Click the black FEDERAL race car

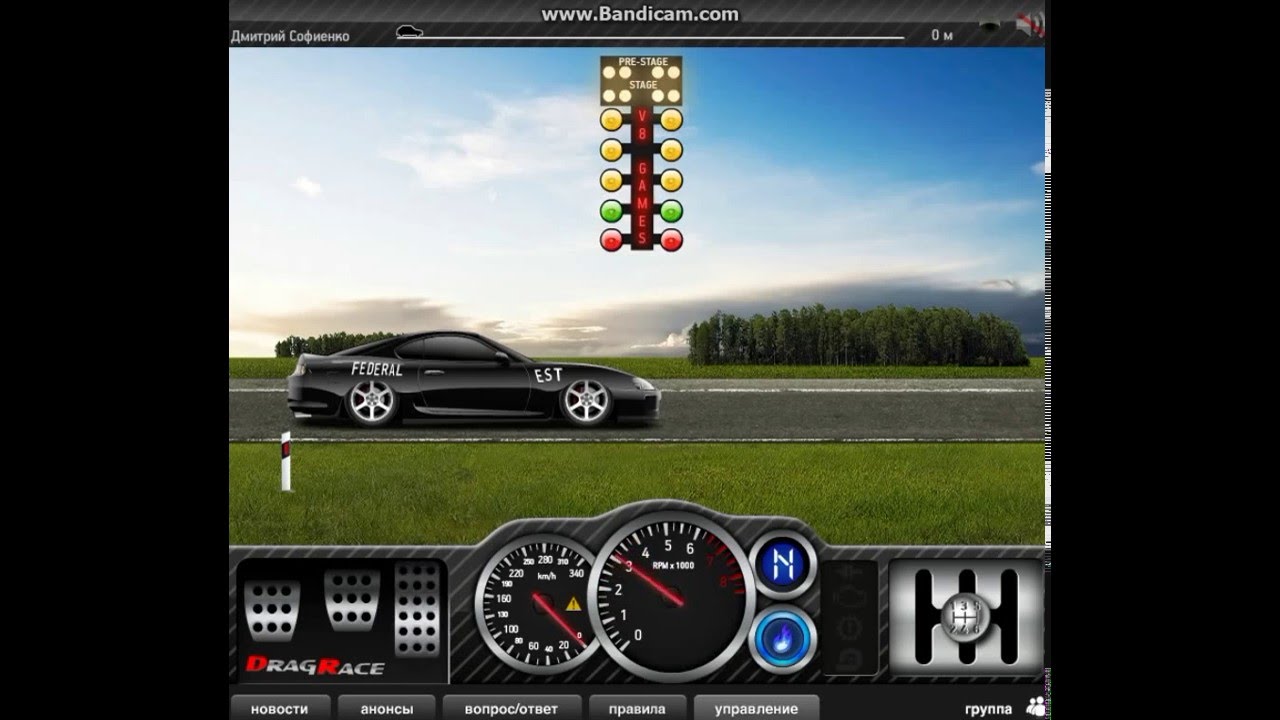(474, 379)
